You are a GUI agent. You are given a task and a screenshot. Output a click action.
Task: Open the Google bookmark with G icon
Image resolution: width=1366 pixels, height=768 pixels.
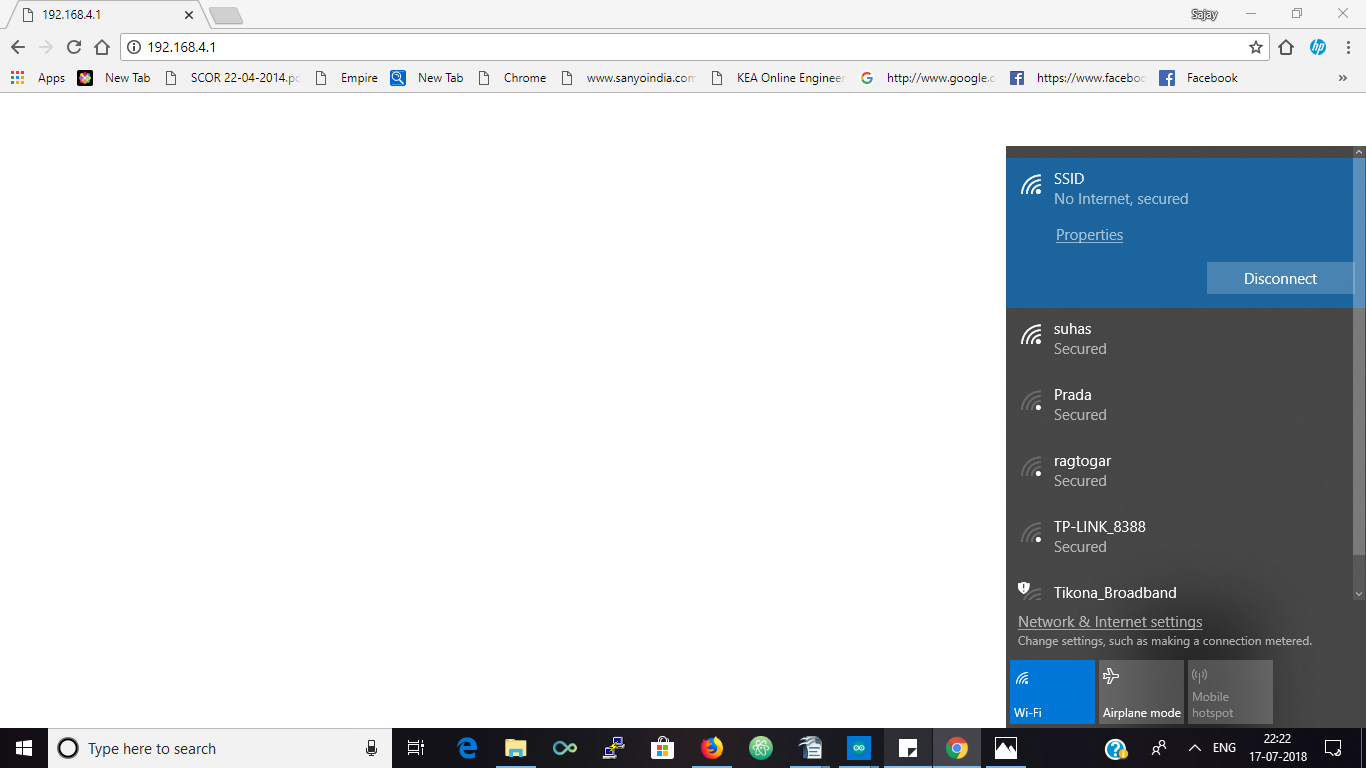[x=927, y=78]
